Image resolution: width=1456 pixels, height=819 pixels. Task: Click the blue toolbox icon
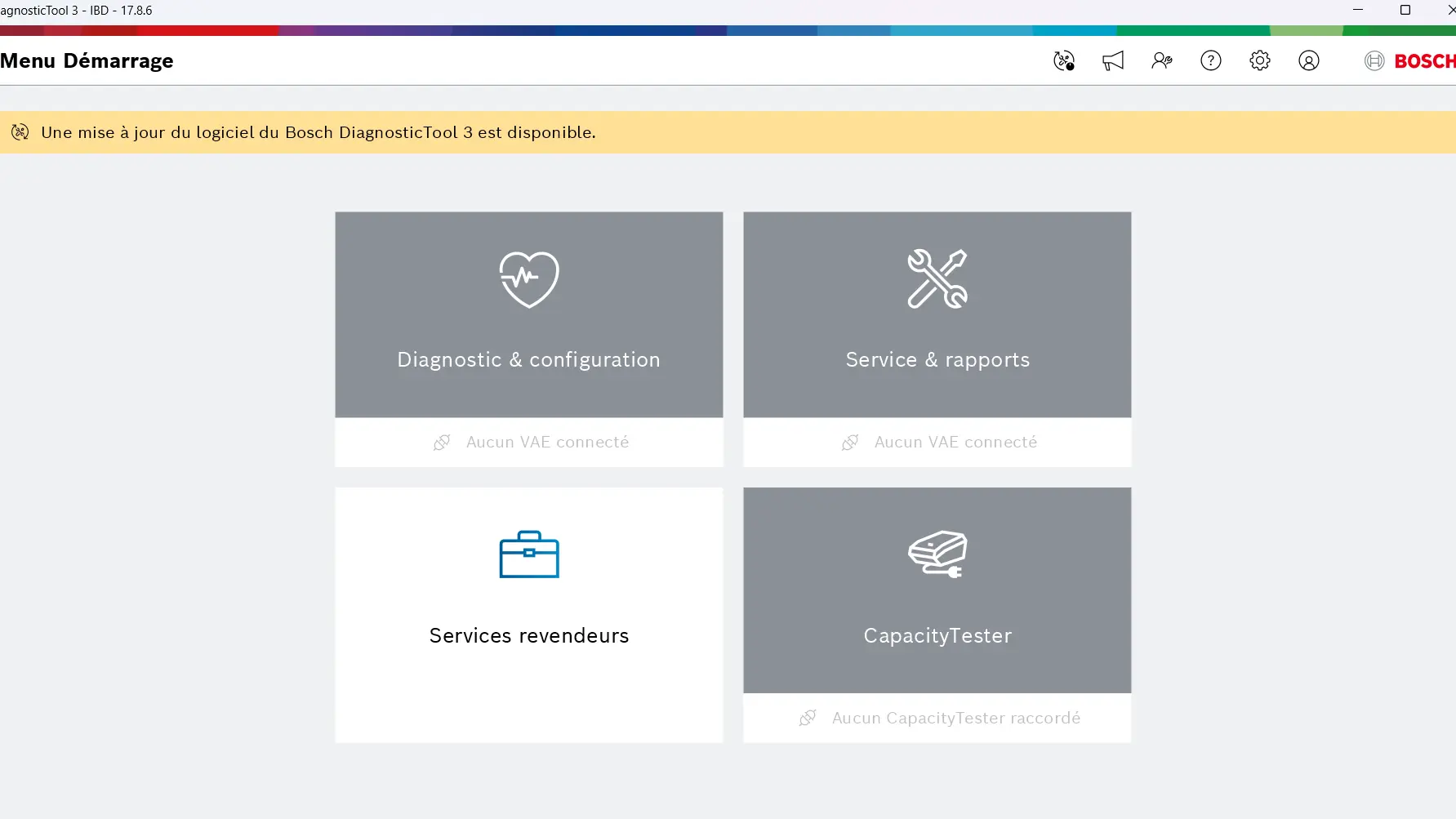(x=529, y=554)
